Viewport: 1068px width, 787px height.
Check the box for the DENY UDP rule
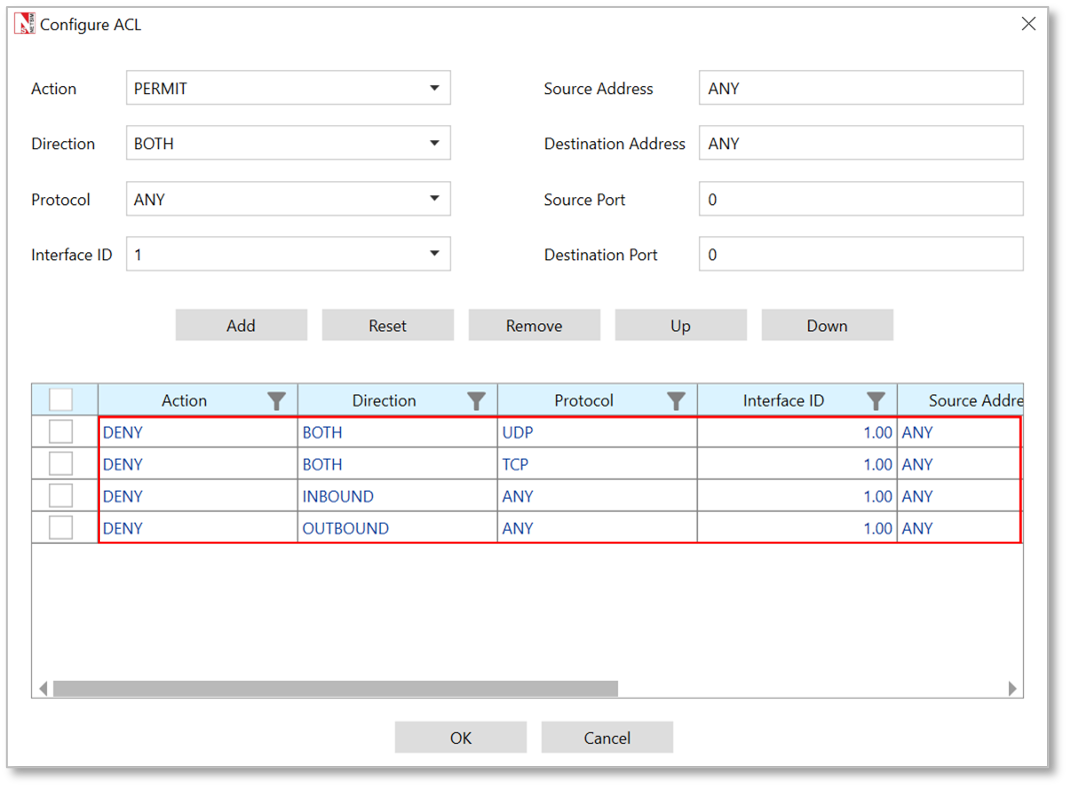pos(61,432)
